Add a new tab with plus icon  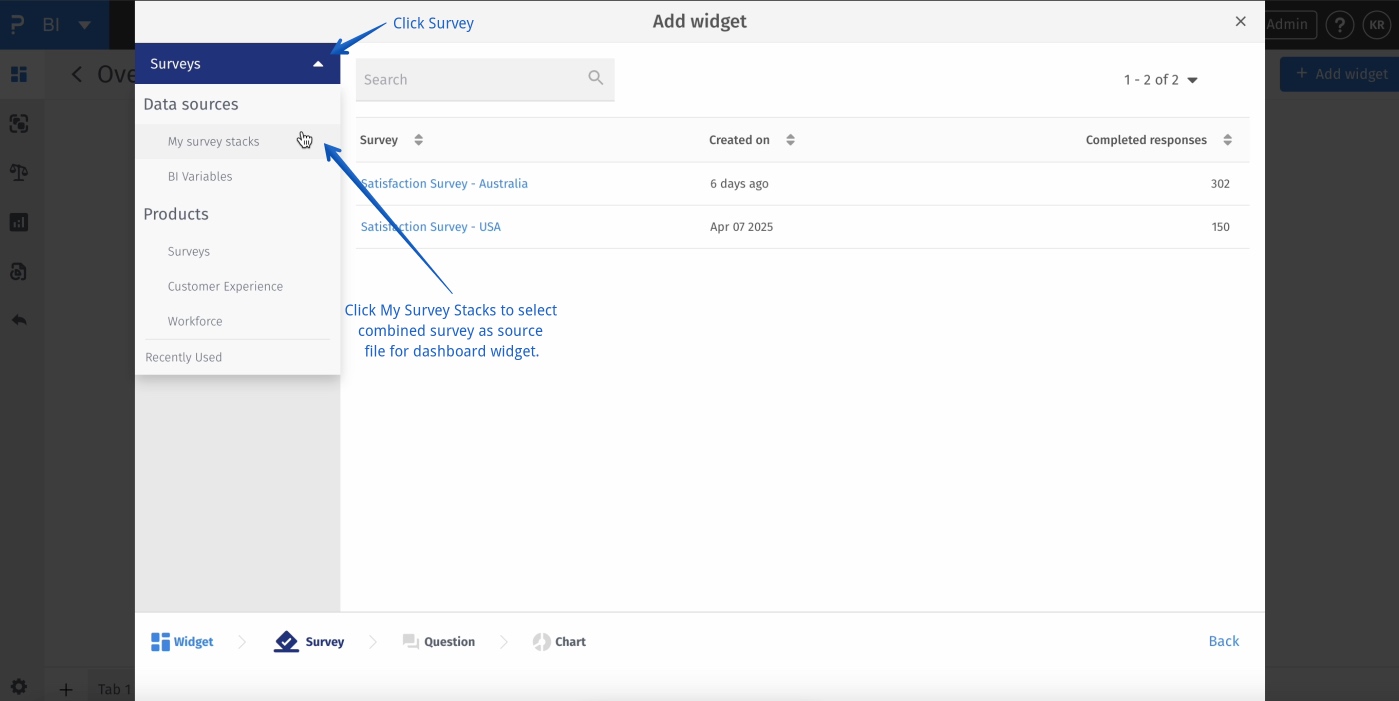[x=66, y=689]
